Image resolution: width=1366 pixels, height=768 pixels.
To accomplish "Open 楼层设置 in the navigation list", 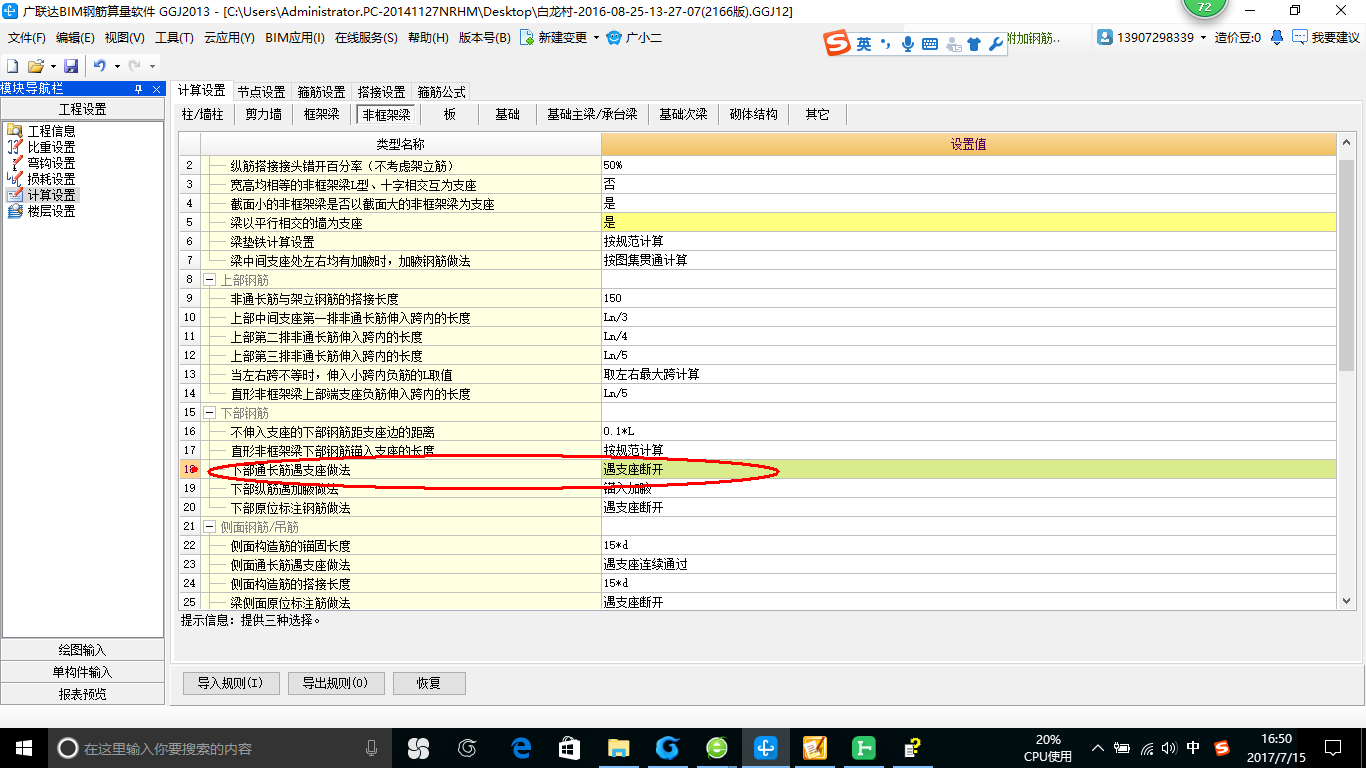I will coord(41,211).
